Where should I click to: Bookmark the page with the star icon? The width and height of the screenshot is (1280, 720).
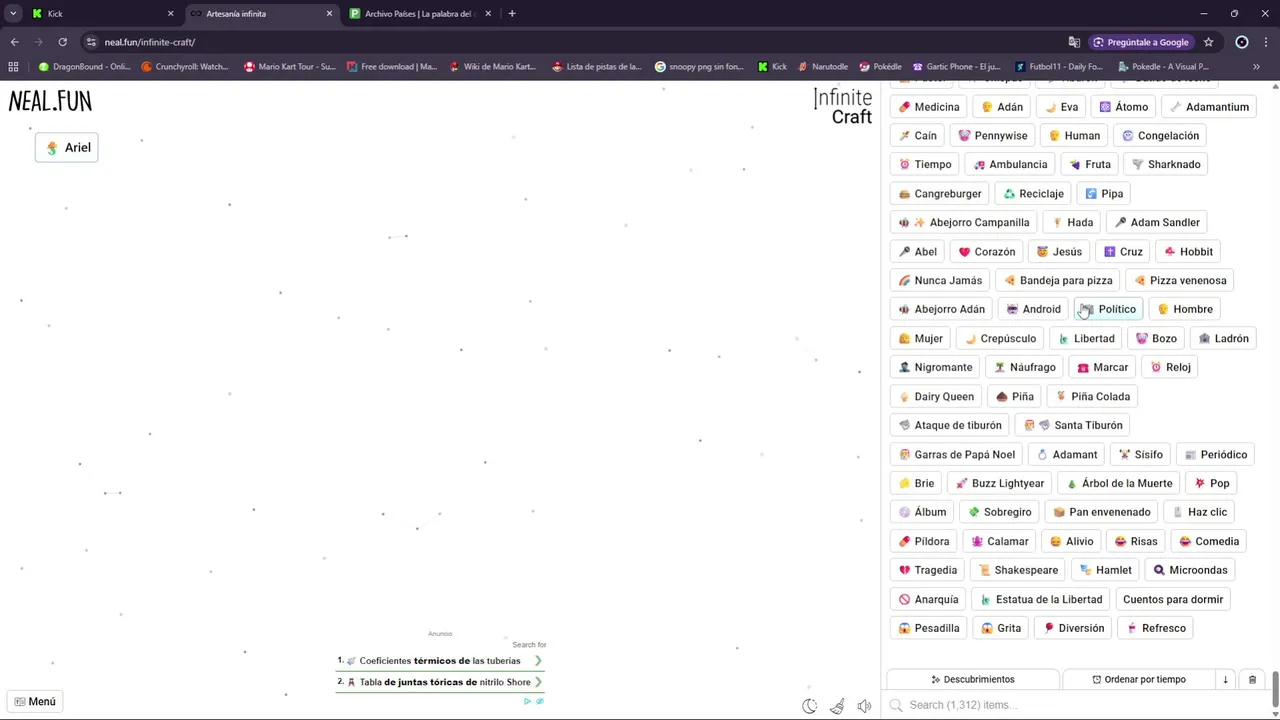1208,42
